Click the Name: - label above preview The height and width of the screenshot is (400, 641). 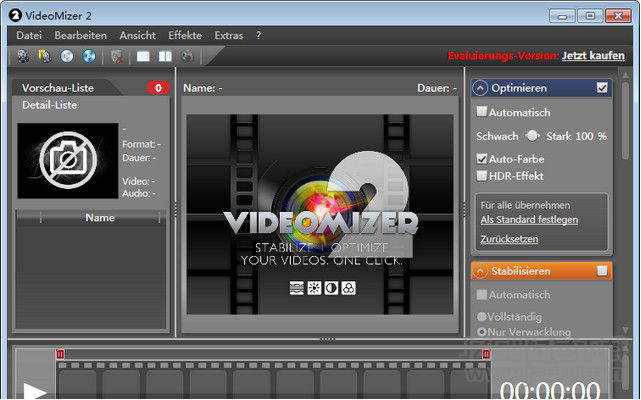[x=203, y=88]
